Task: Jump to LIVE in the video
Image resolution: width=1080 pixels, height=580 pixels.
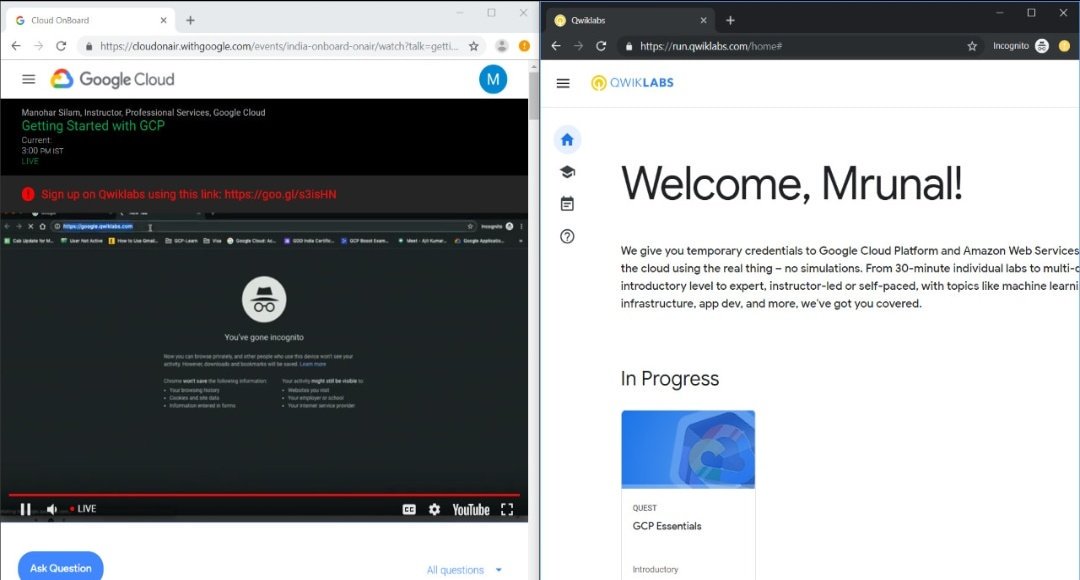Action: (83, 509)
